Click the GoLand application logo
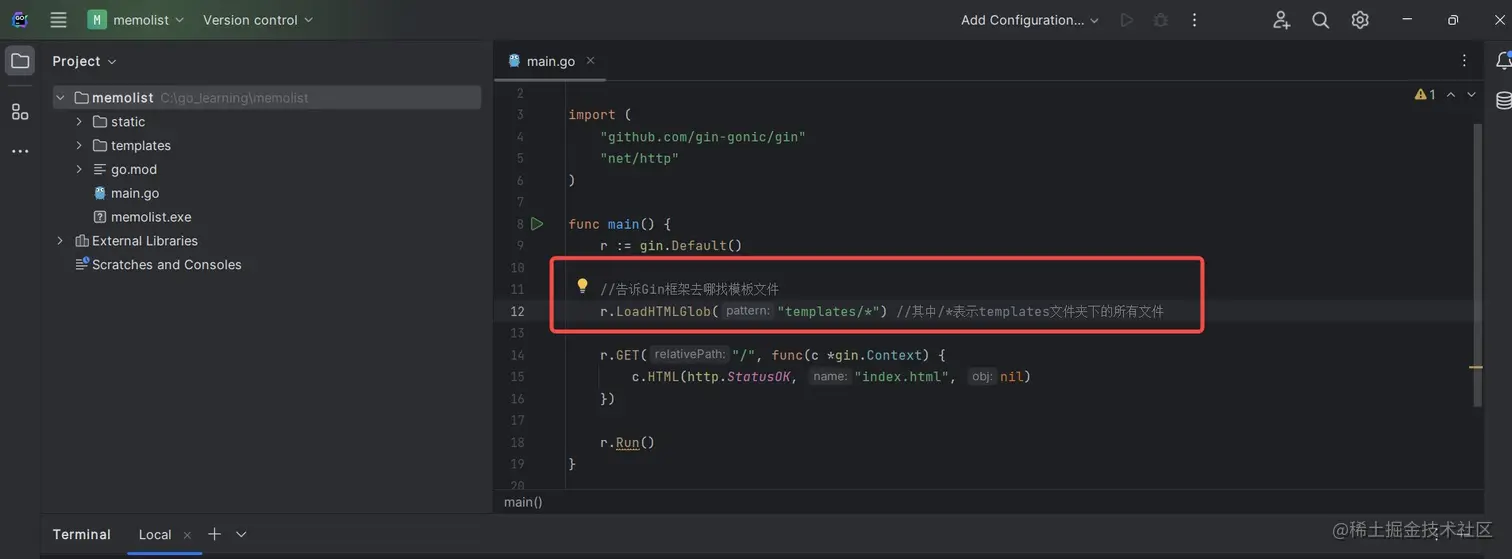Image resolution: width=1512 pixels, height=559 pixels. [19, 20]
